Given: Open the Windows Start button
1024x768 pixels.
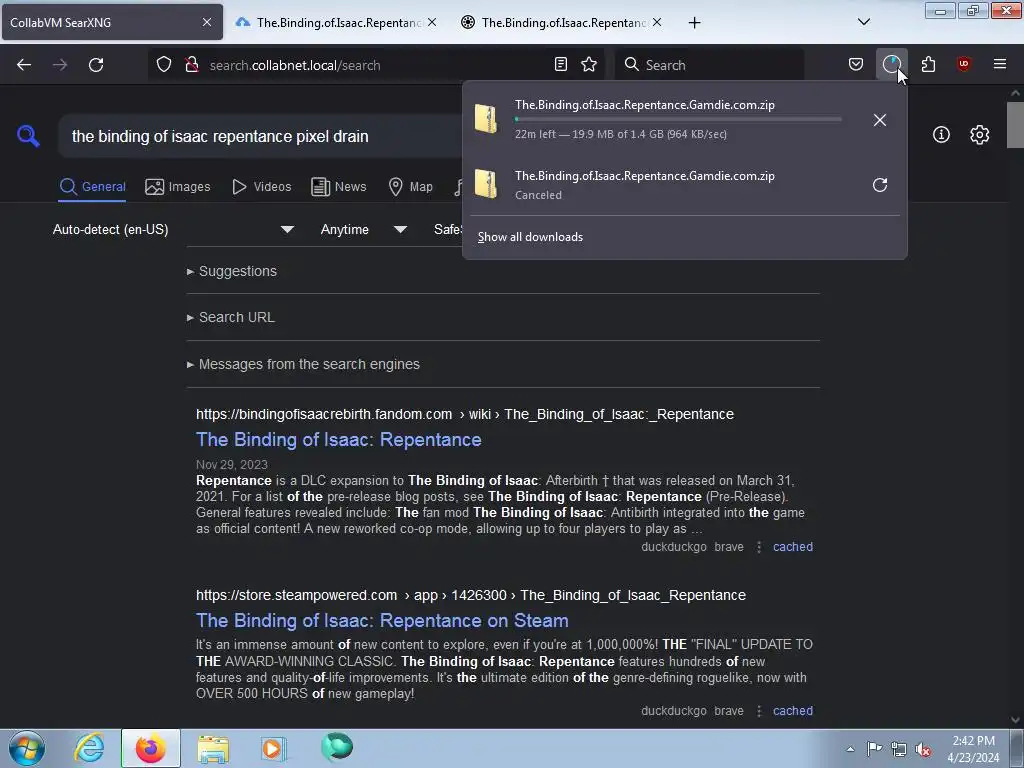Looking at the screenshot, I should (27, 748).
